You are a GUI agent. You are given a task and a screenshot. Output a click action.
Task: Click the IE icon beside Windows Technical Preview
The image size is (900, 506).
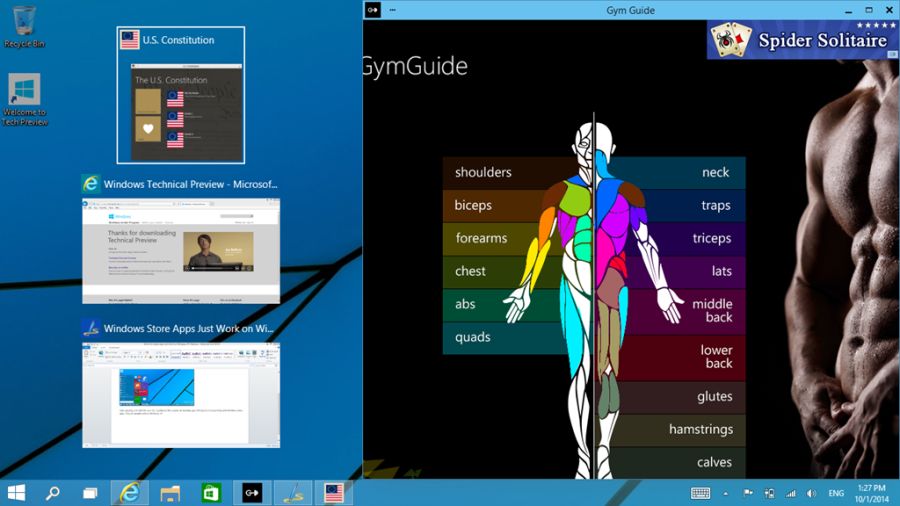91,184
